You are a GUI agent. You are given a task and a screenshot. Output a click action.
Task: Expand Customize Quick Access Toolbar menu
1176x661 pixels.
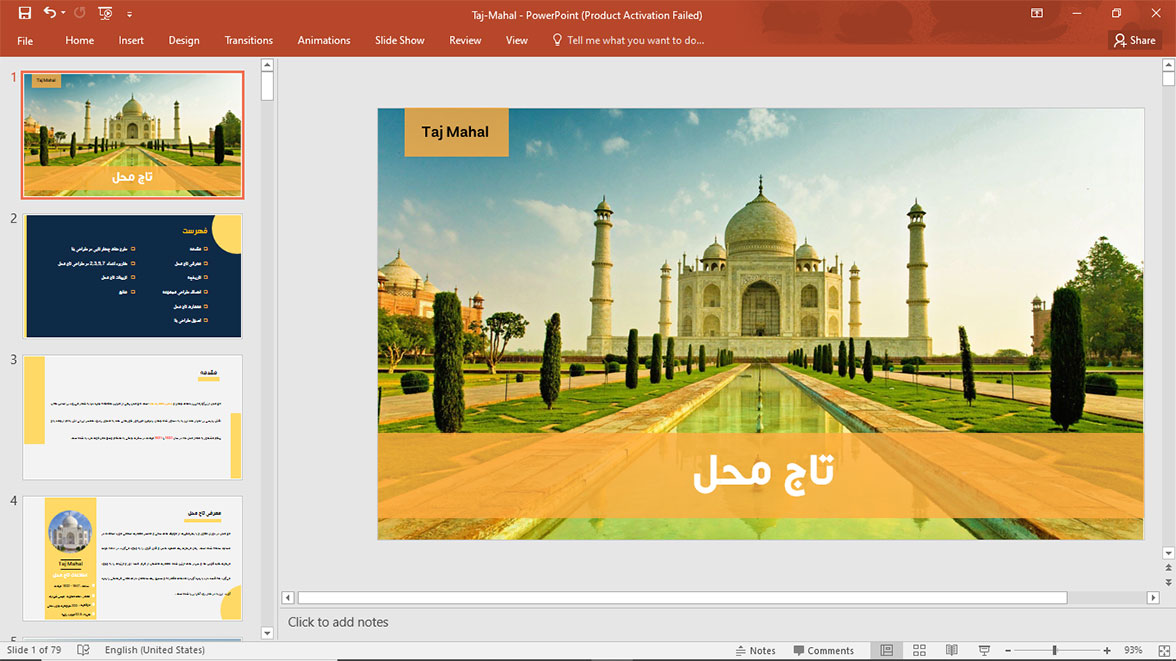pos(130,15)
